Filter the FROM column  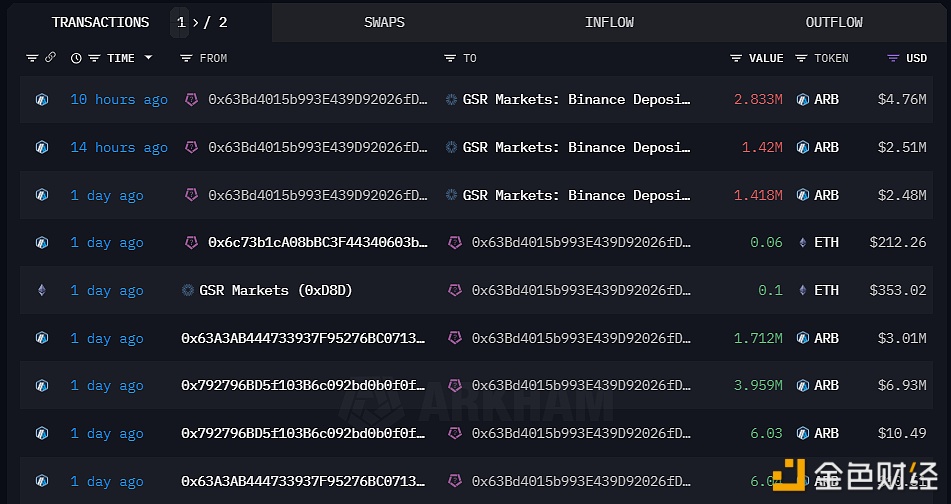point(186,58)
